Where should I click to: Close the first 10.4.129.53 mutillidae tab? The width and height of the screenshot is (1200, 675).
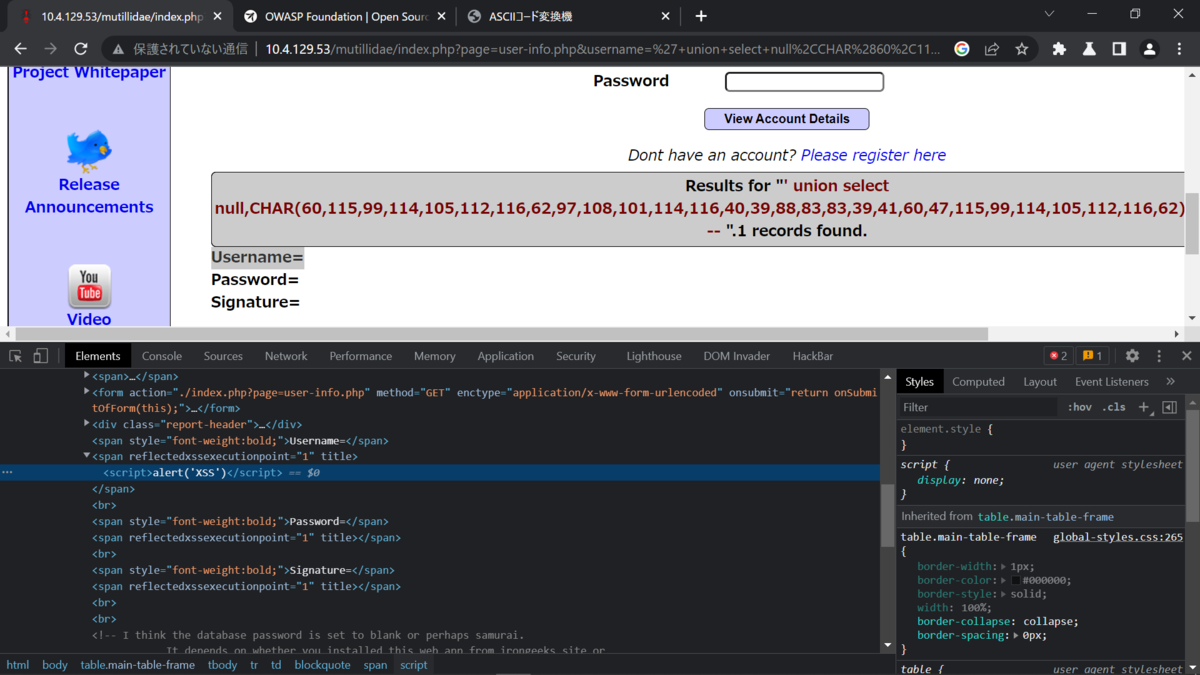click(218, 16)
